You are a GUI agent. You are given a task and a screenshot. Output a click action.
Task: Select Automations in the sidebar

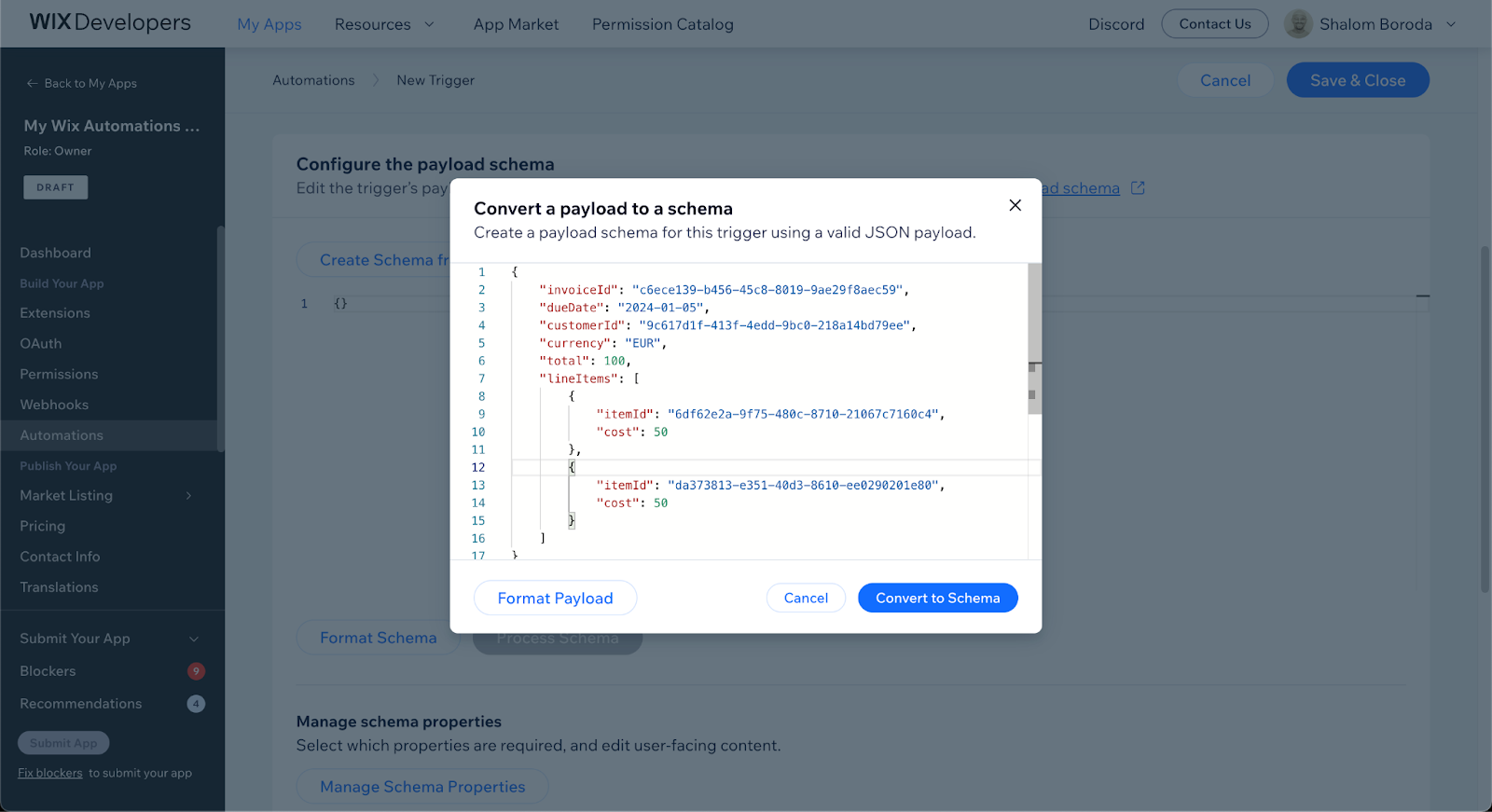pyautogui.click(x=62, y=435)
